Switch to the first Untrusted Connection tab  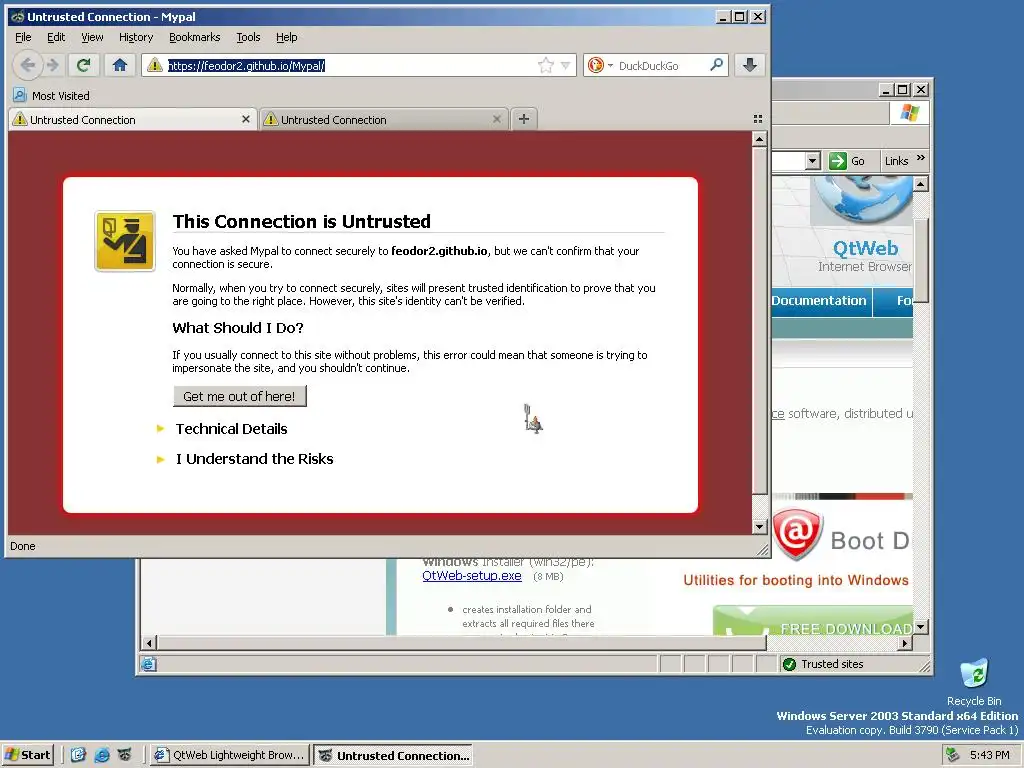tap(133, 120)
